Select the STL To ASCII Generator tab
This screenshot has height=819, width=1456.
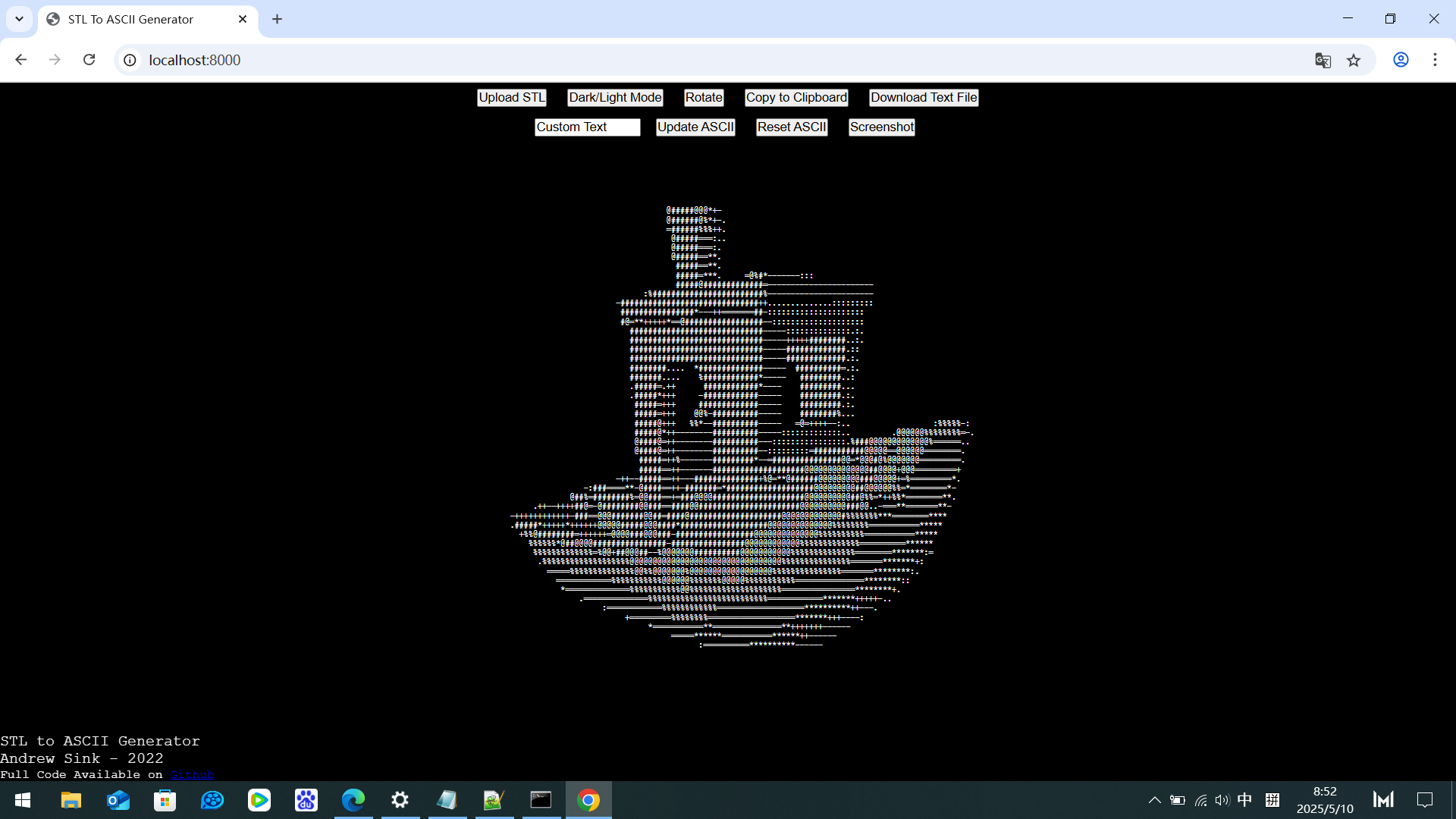point(130,19)
